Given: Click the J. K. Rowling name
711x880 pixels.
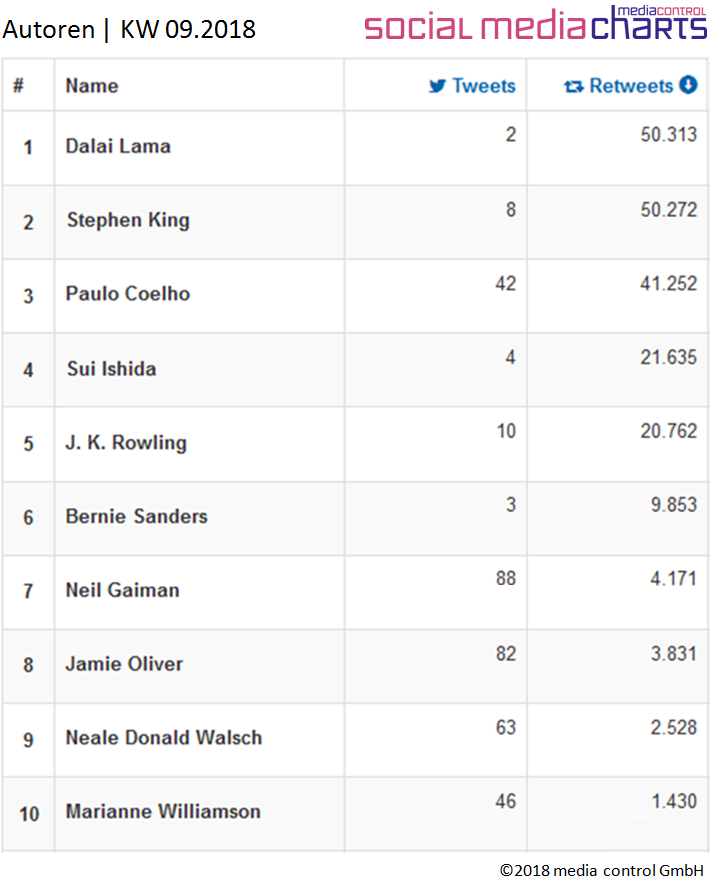Looking at the screenshot, I should coord(126,443).
